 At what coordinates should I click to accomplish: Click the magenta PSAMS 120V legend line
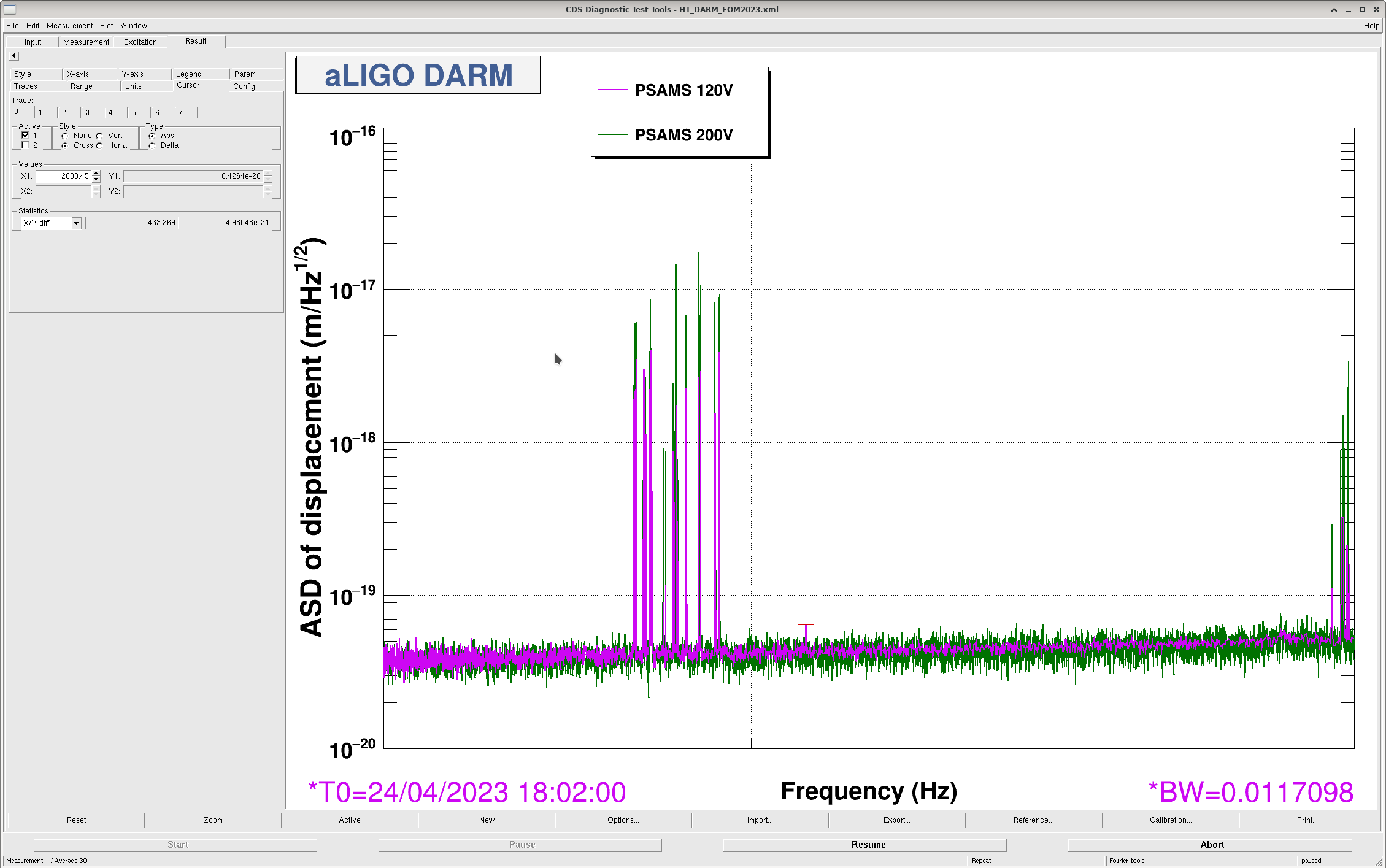click(x=612, y=90)
